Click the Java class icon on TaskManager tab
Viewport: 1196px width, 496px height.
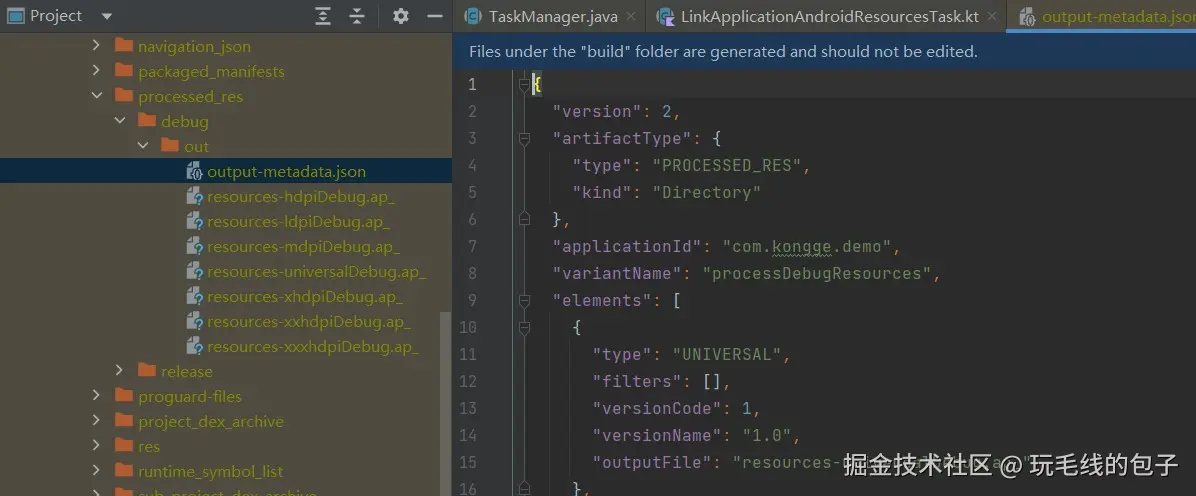473,16
